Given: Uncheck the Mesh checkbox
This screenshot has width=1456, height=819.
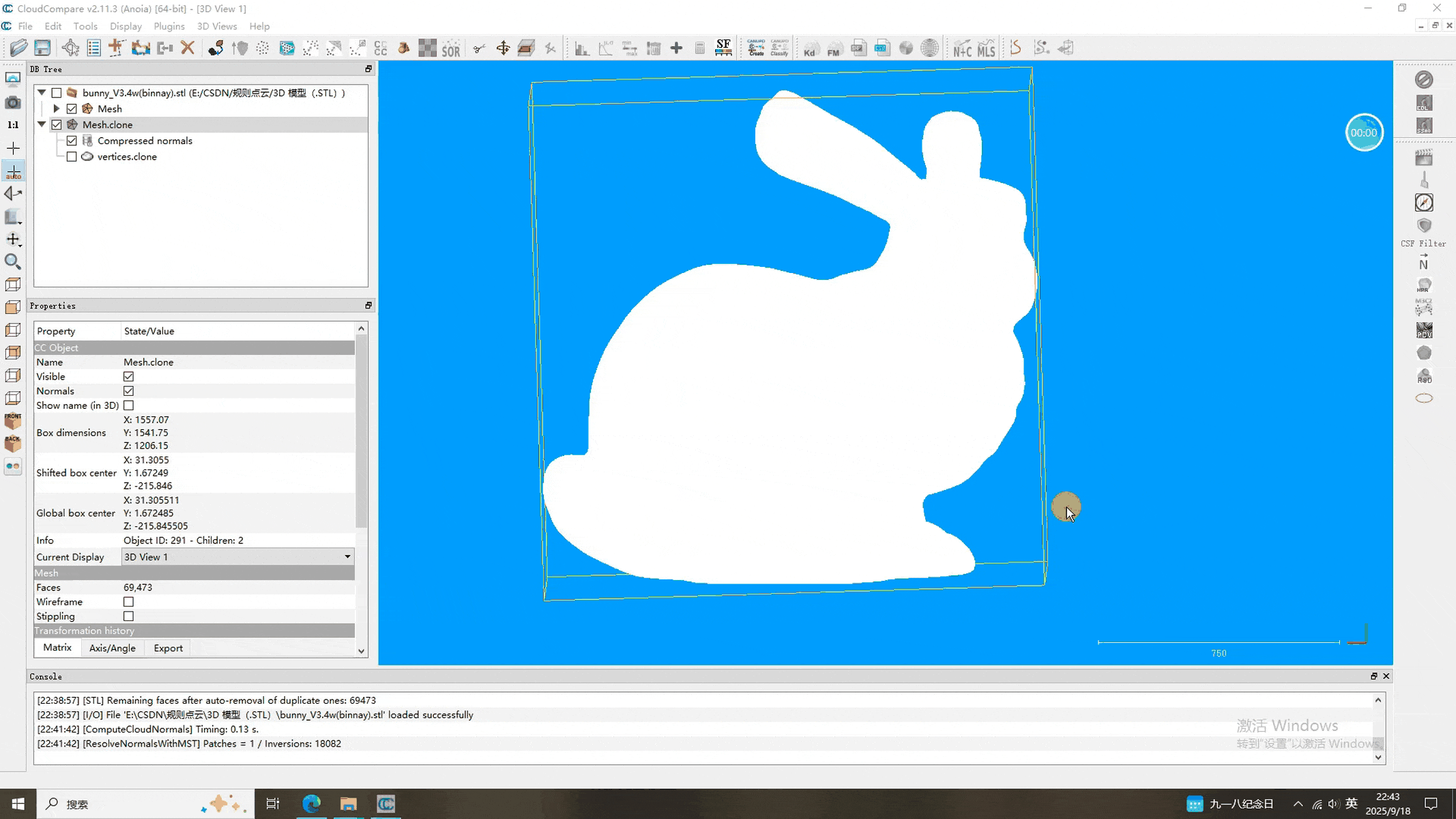Looking at the screenshot, I should click(72, 109).
